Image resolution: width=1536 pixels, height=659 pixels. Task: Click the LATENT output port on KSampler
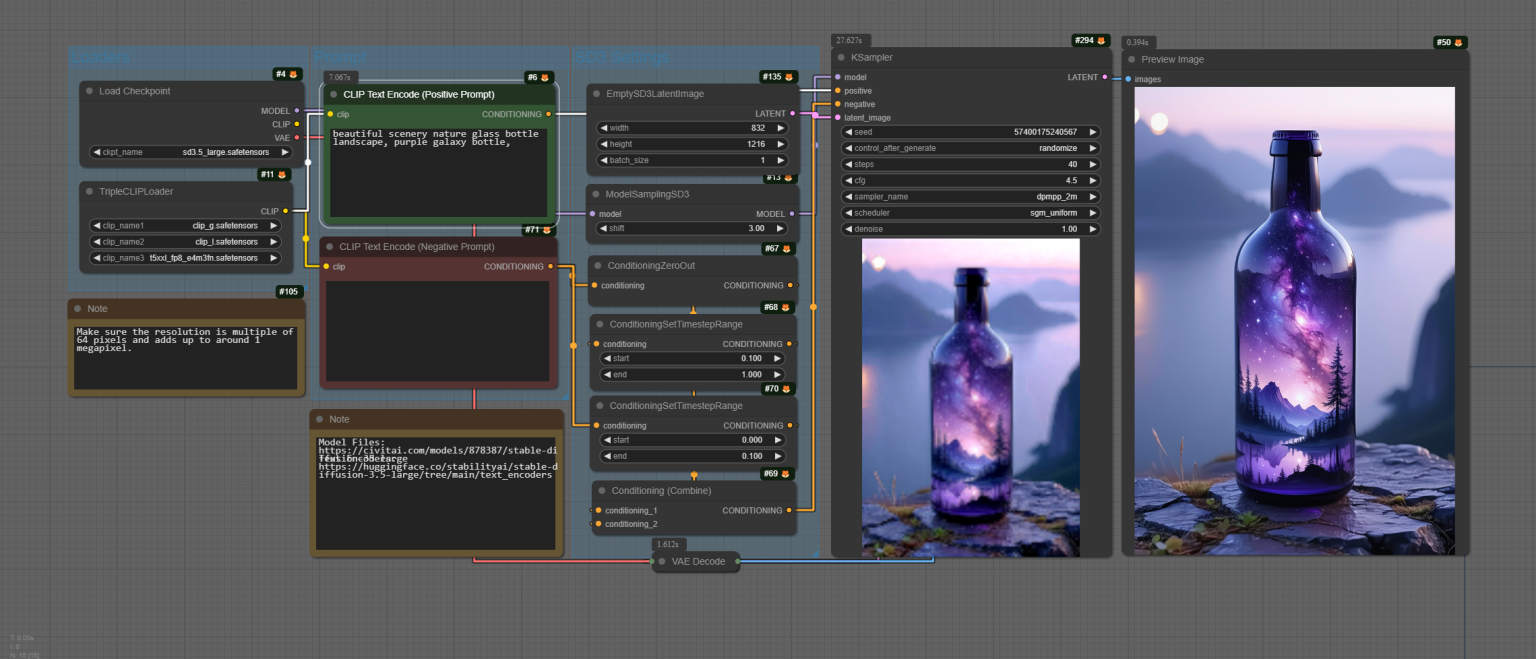1104,77
